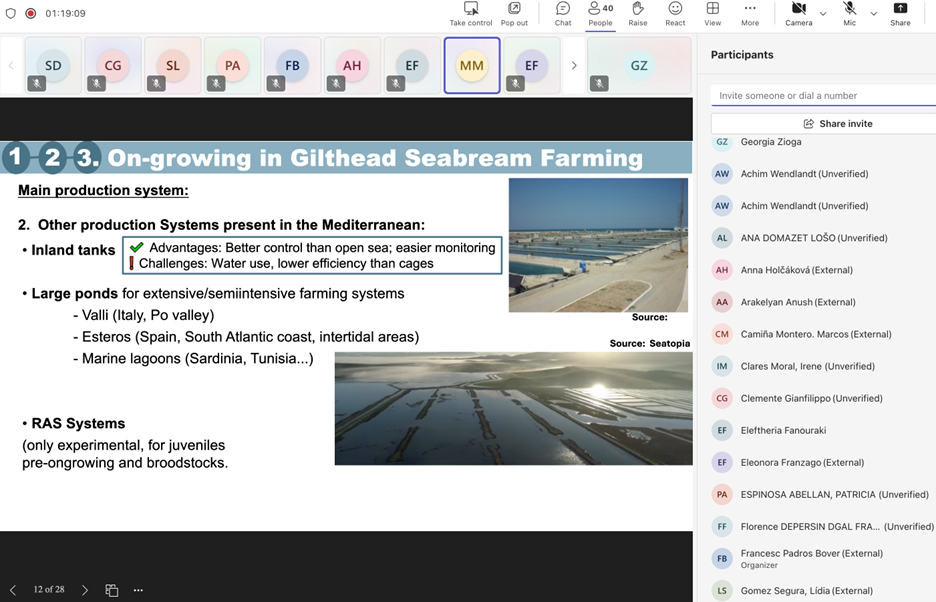
Task: Toggle the People participants pane
Action: [x=600, y=13]
